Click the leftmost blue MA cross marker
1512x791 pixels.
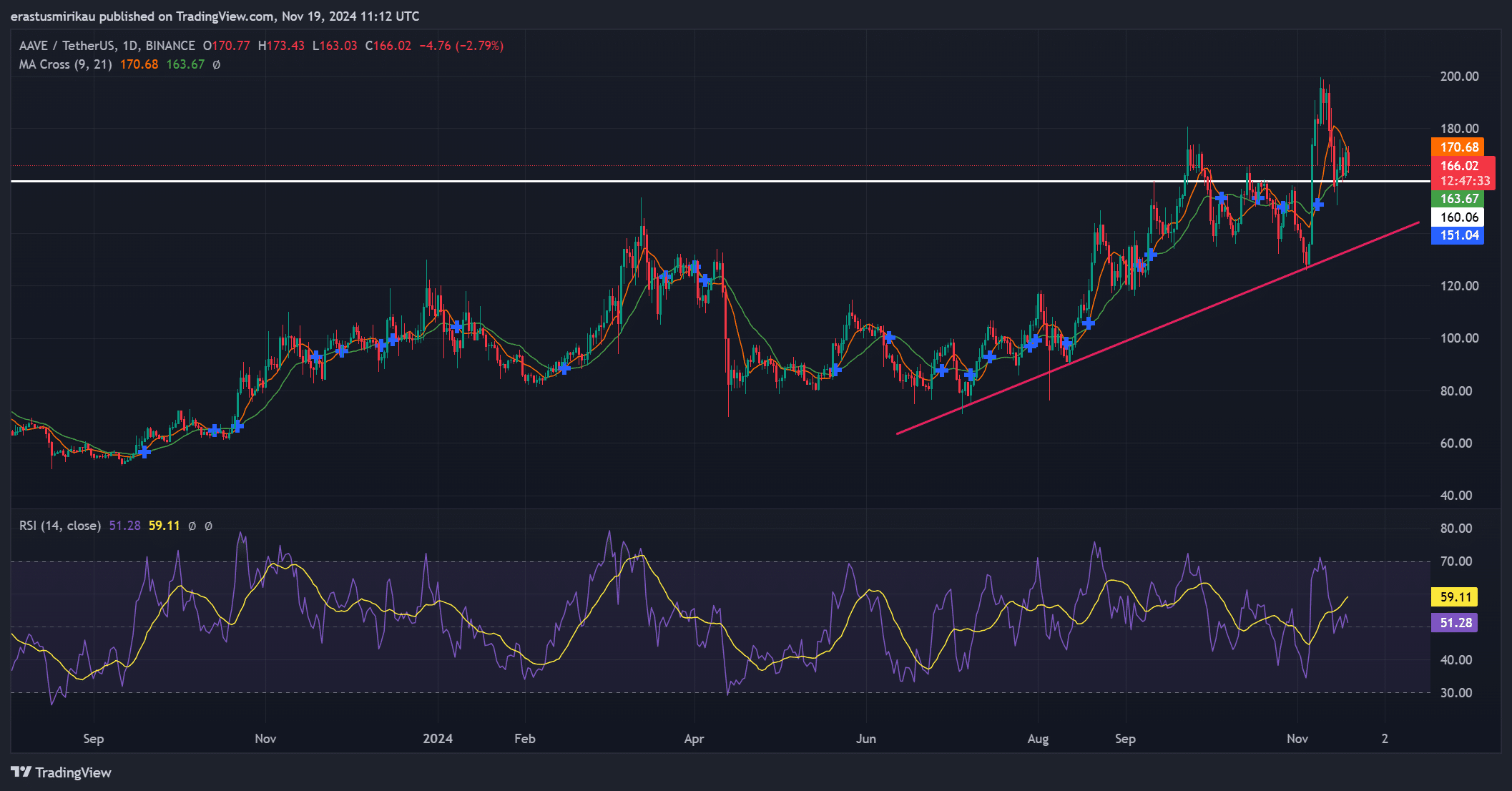[144, 452]
